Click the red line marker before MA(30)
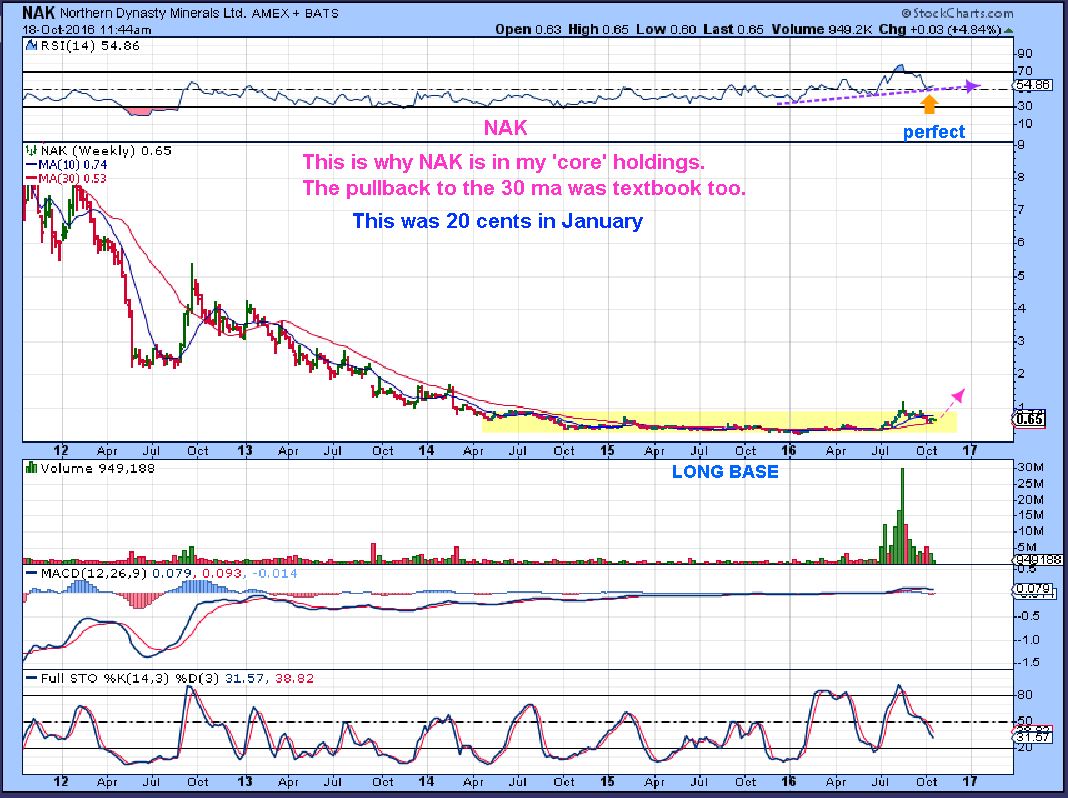This screenshot has width=1068, height=798. coord(31,178)
